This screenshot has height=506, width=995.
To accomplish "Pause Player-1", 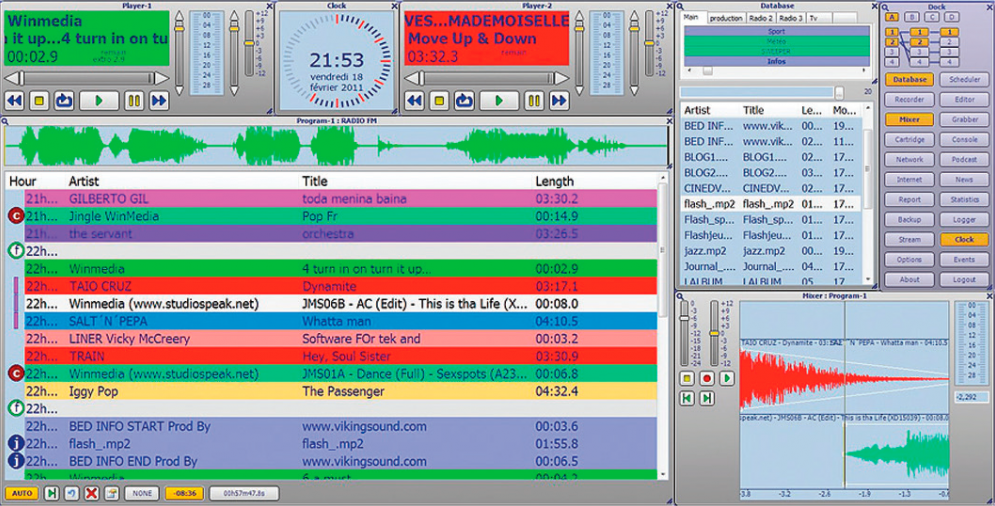I will pos(134,100).
